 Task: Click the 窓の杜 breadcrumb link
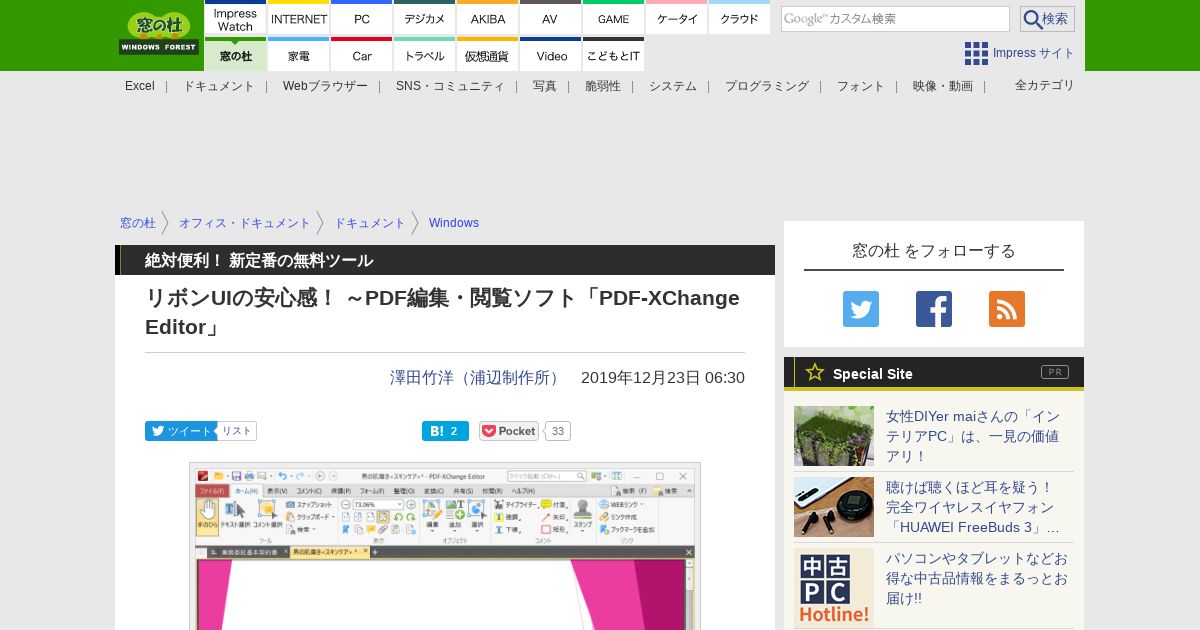[138, 223]
